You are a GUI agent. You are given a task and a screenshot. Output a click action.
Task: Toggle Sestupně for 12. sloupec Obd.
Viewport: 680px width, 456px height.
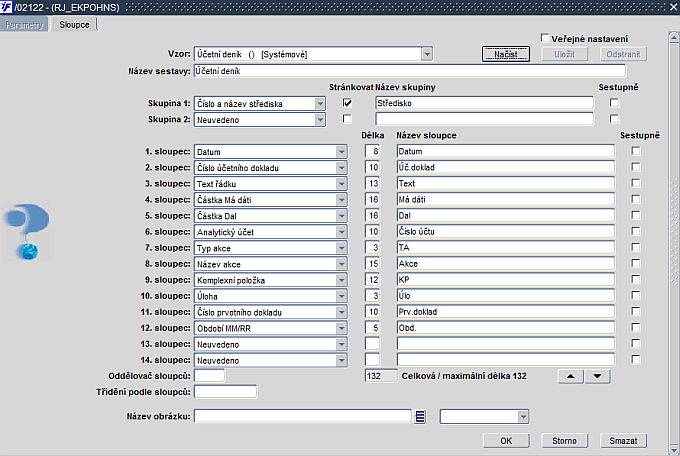pyautogui.click(x=636, y=328)
